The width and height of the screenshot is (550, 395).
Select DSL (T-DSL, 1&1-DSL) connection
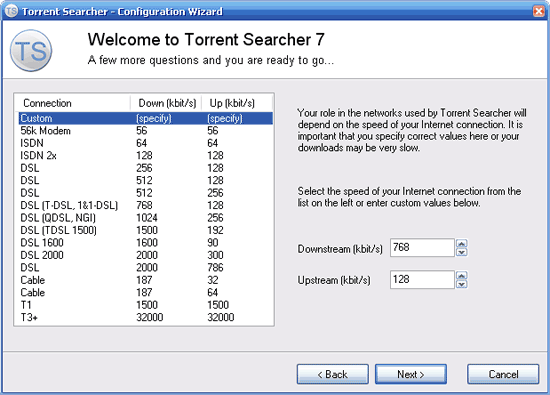[x=146, y=205]
